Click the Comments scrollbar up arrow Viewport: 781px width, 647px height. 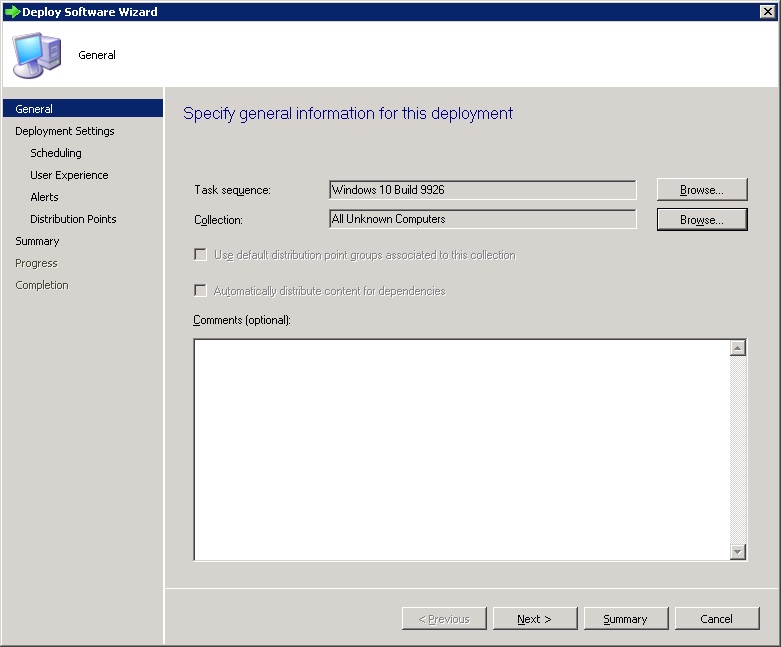tap(738, 349)
